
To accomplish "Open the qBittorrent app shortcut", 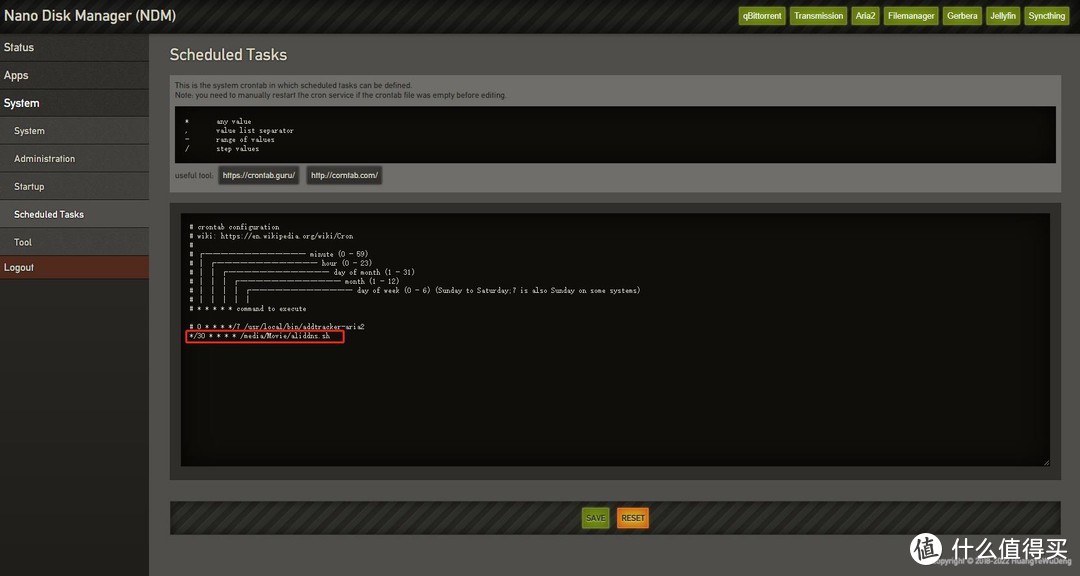I will pos(762,16).
